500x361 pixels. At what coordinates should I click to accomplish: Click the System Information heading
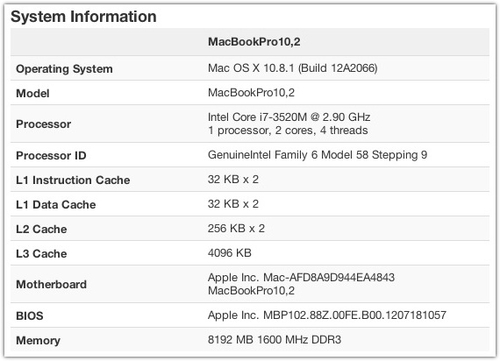tap(83, 17)
